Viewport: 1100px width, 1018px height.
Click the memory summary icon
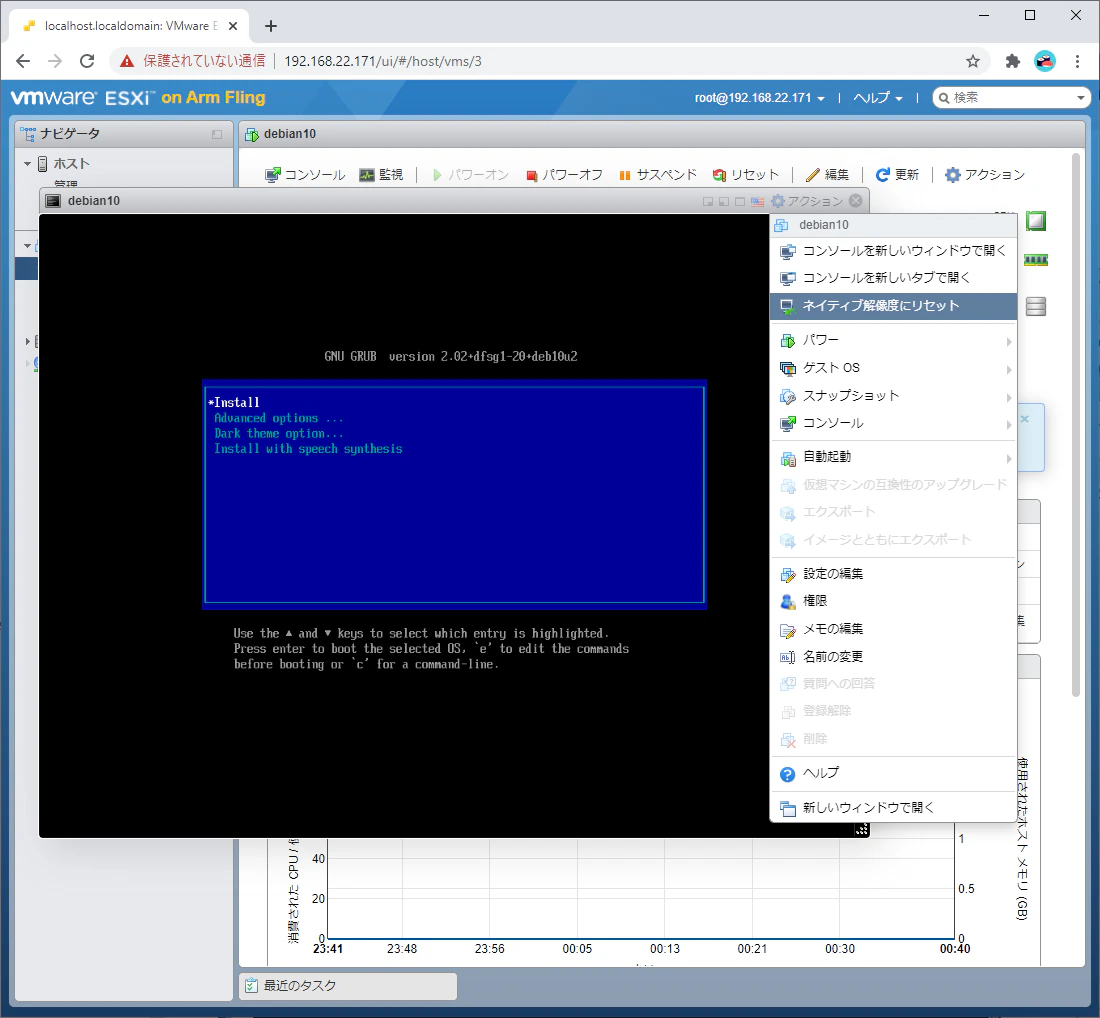[x=1035, y=260]
